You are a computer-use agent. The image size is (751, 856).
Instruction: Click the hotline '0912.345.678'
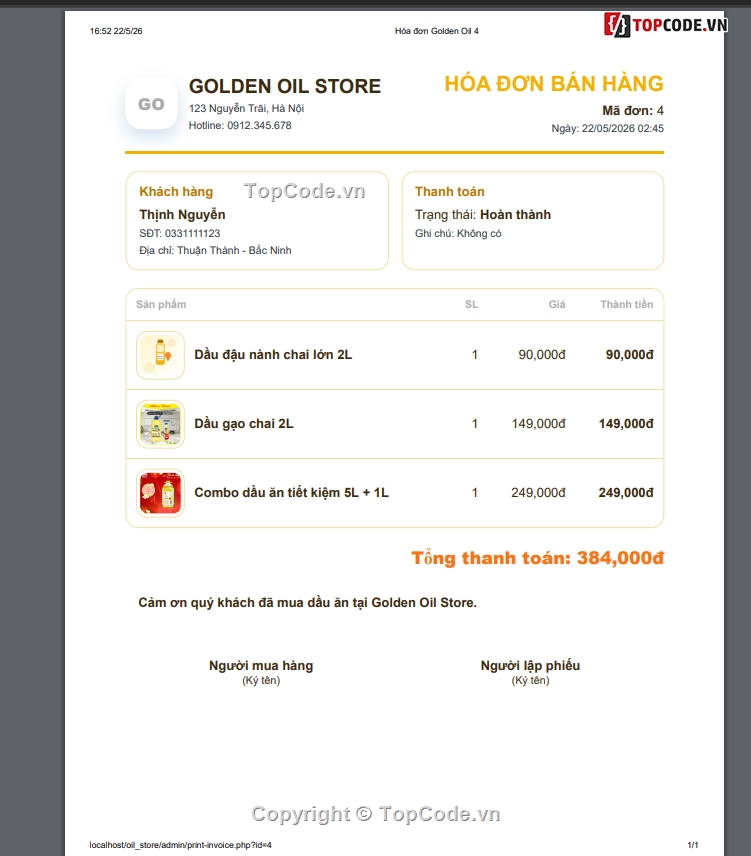259,126
